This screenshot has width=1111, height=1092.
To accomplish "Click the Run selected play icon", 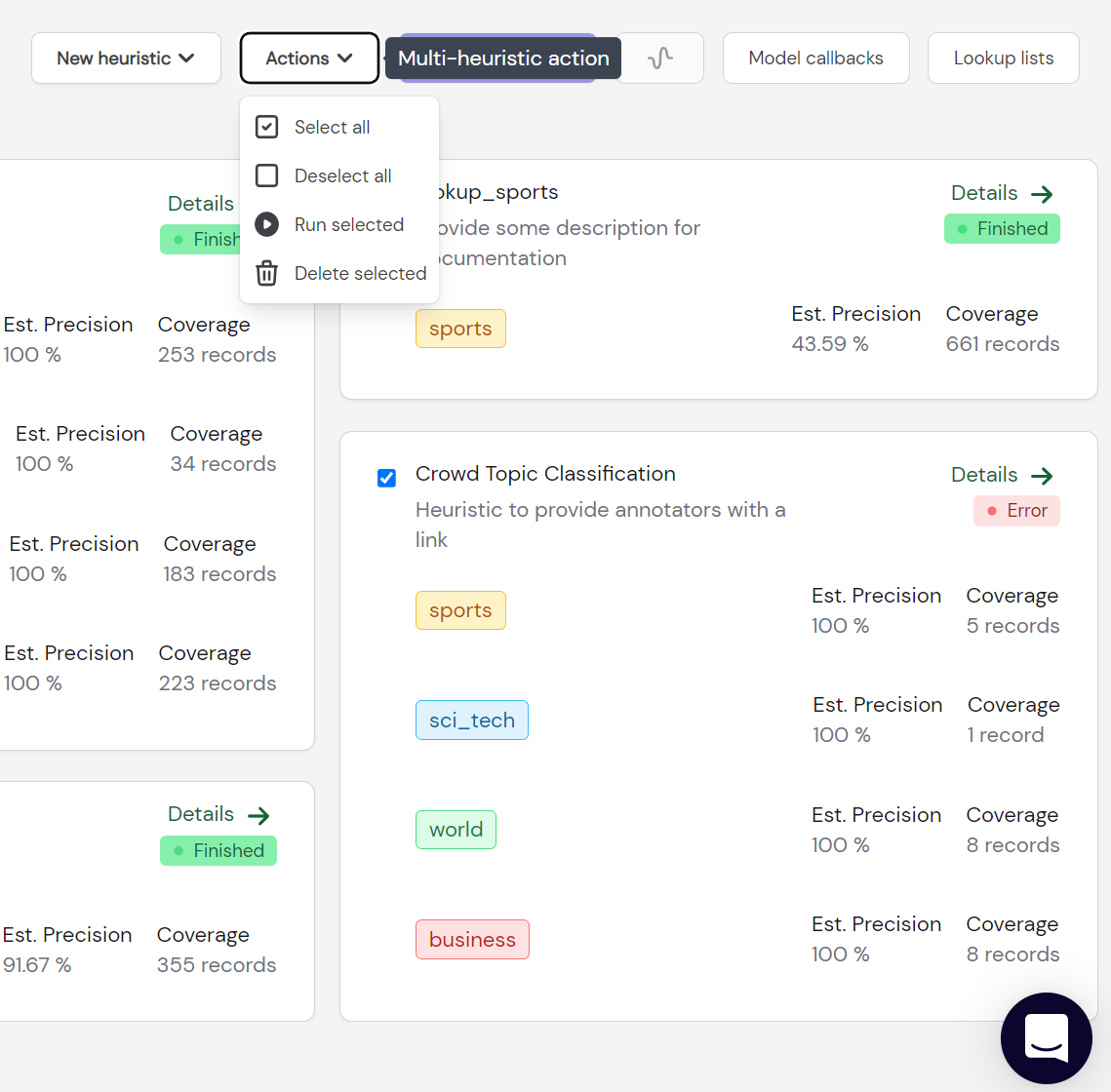I will click(266, 224).
